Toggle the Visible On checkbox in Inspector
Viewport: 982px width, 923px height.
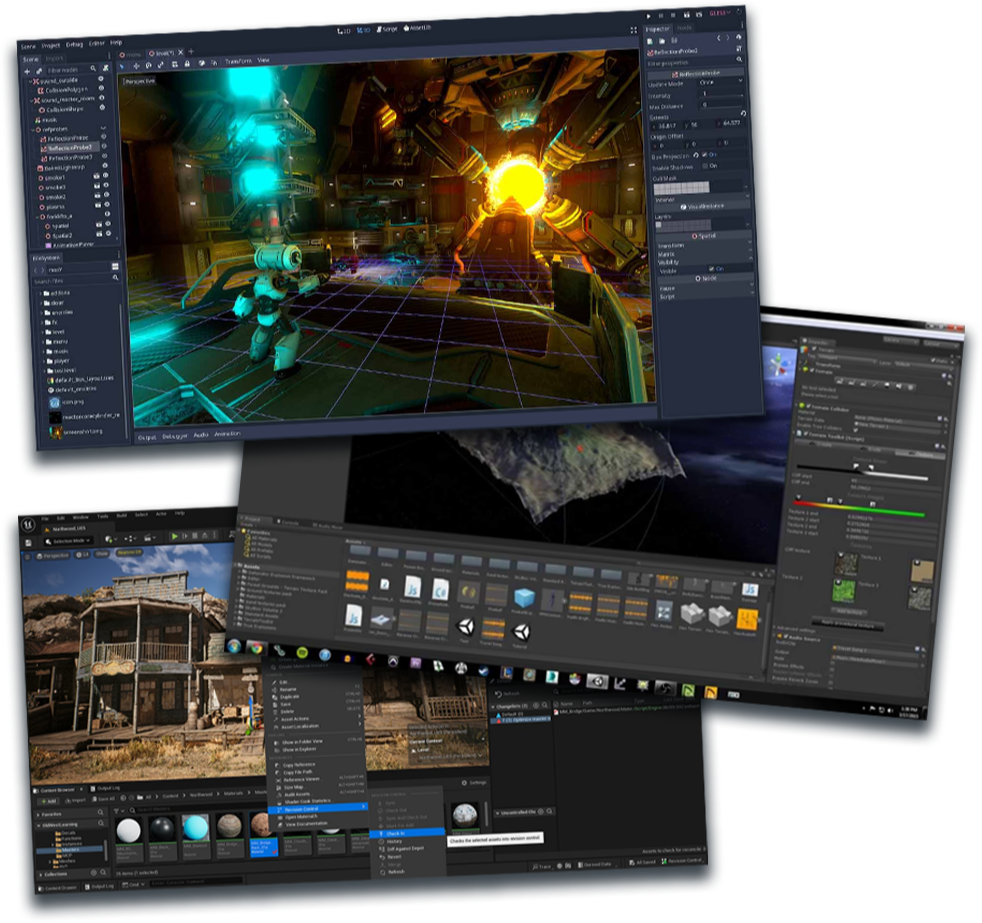[x=711, y=269]
